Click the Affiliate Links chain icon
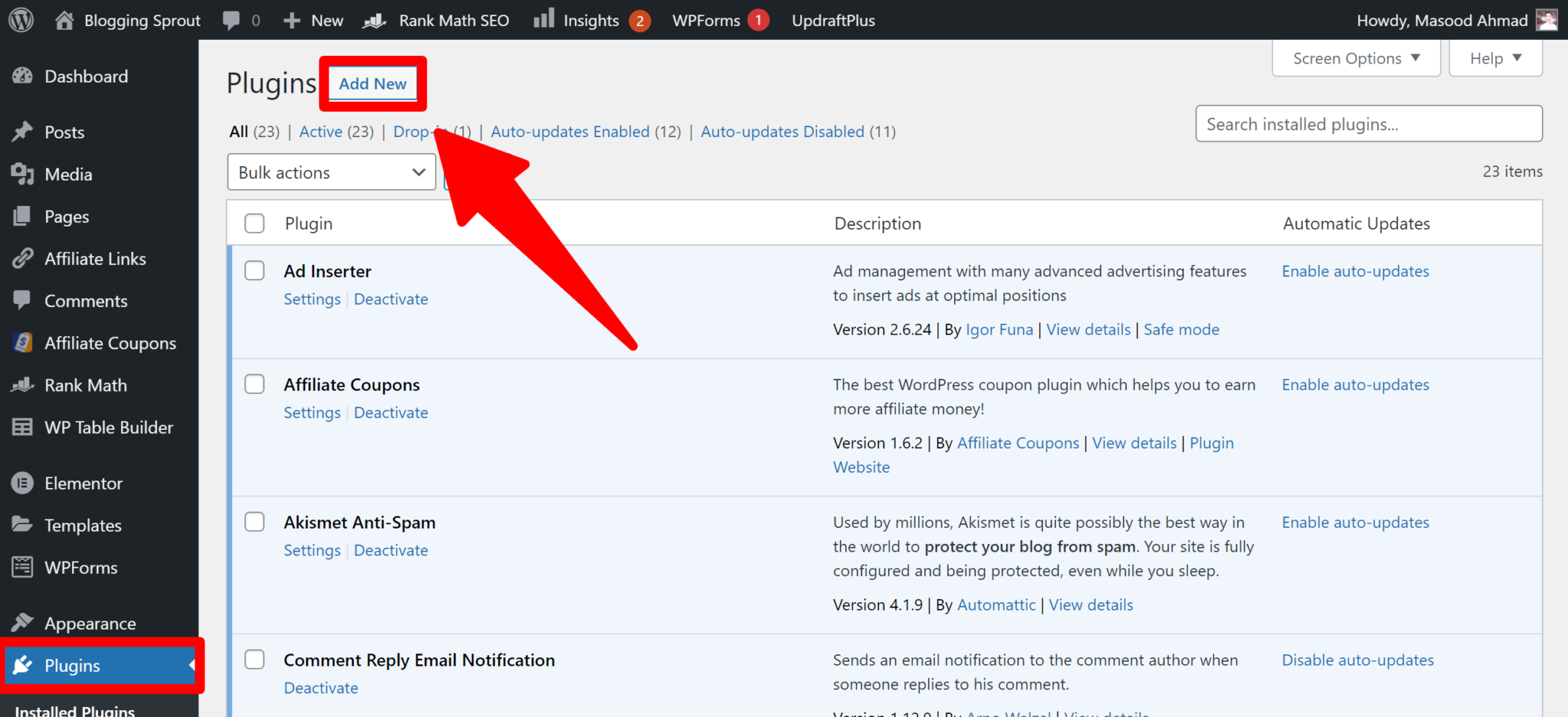The height and width of the screenshot is (717, 1568). [x=23, y=259]
